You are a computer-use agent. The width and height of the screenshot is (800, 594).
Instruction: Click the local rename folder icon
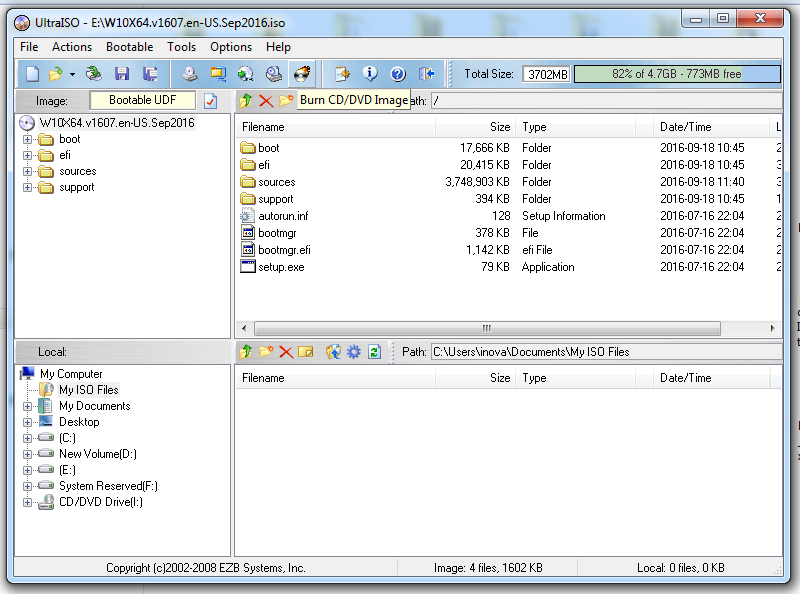point(306,352)
